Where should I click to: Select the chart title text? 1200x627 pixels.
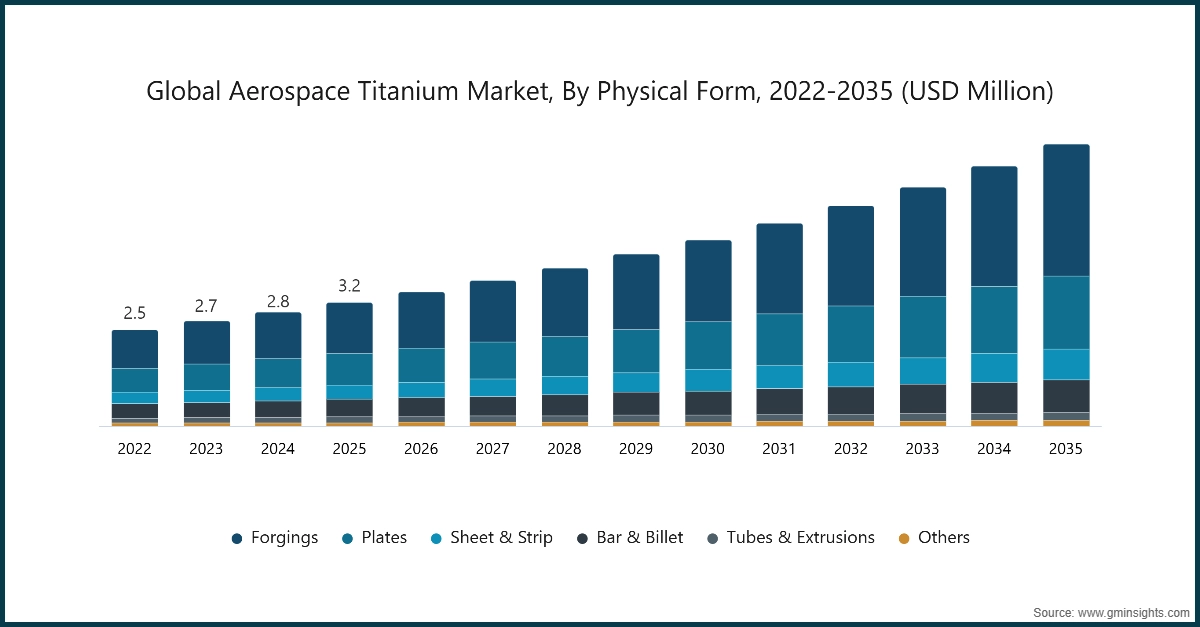point(600,92)
